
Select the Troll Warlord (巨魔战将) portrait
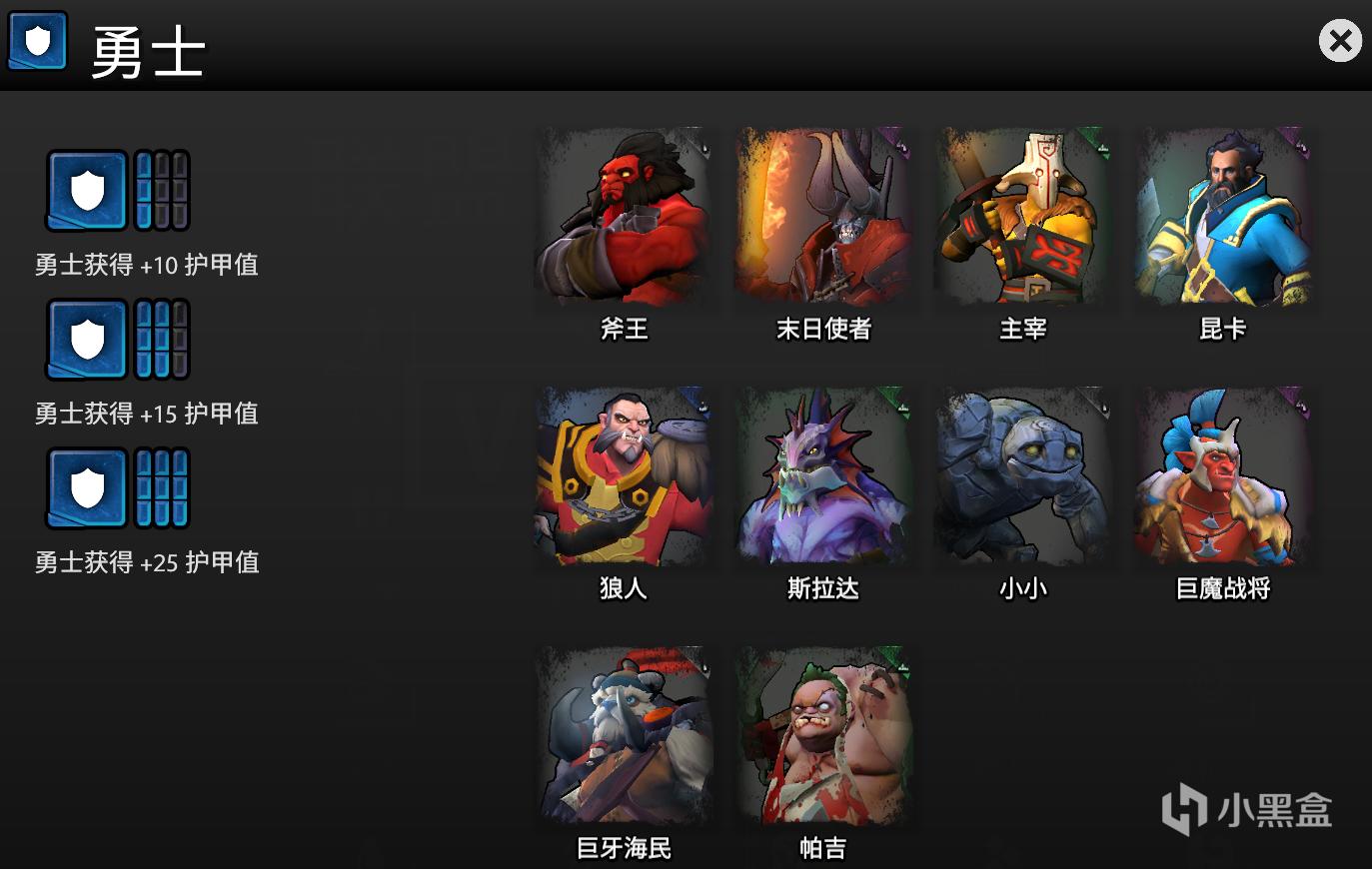click(1223, 475)
